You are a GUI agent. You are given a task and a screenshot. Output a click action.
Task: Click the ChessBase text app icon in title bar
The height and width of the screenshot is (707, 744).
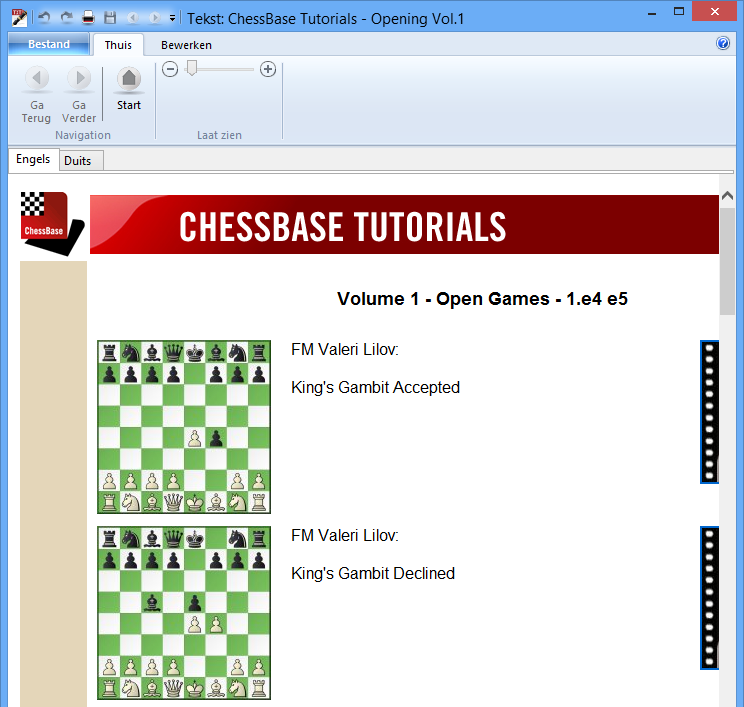[x=19, y=18]
